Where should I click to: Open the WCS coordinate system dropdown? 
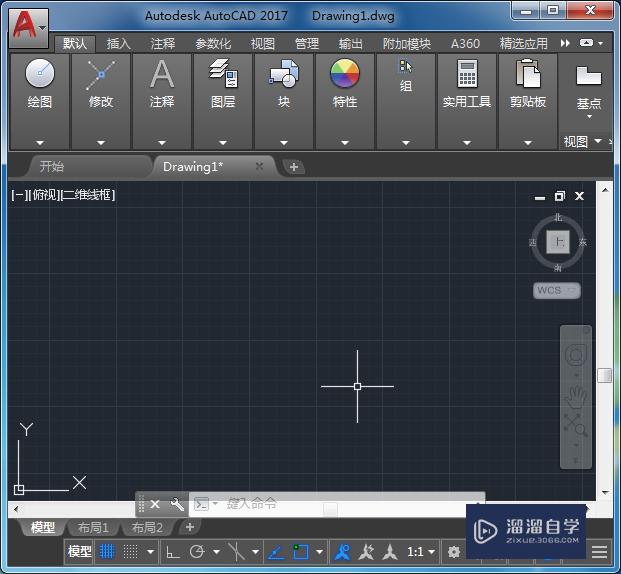click(x=556, y=290)
